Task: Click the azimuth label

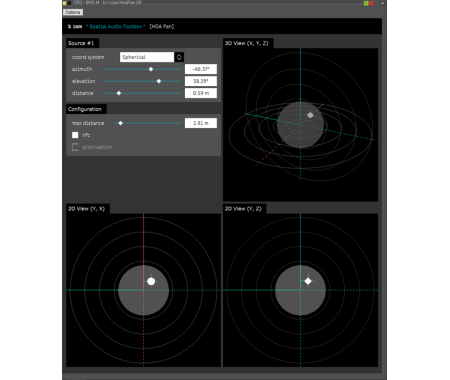Action: click(82, 69)
